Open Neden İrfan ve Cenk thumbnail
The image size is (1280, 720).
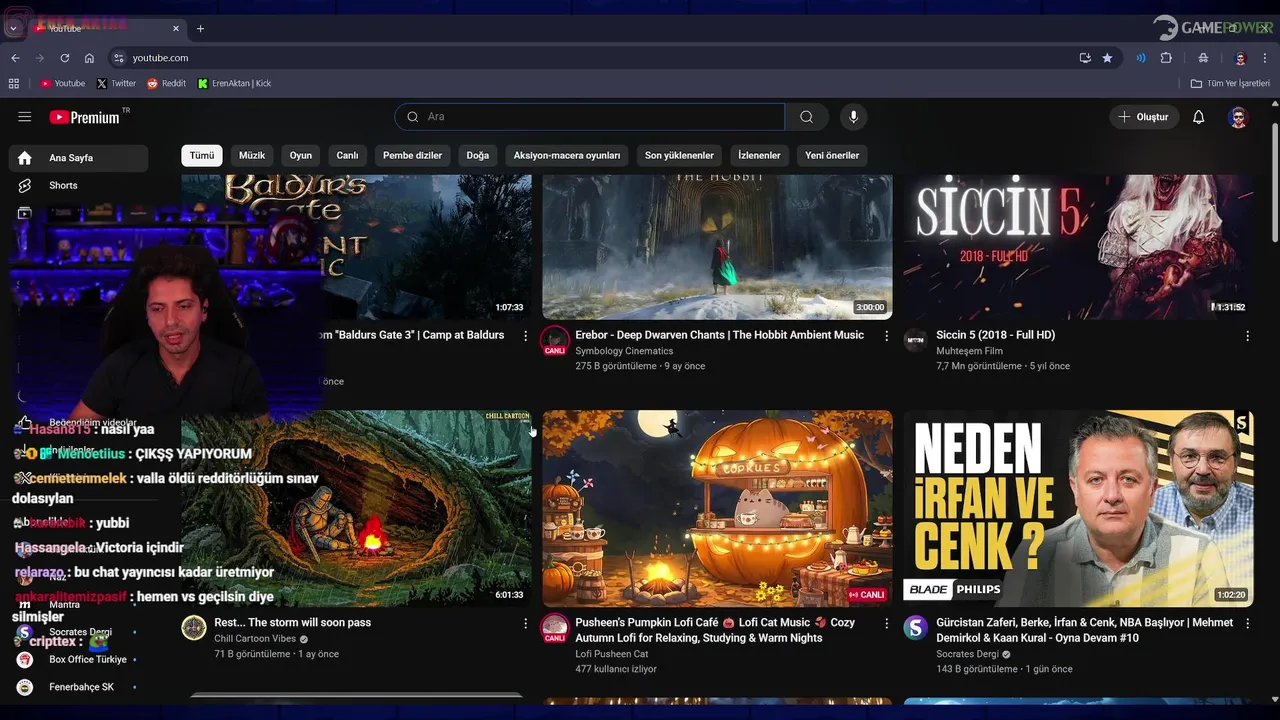click(1078, 508)
